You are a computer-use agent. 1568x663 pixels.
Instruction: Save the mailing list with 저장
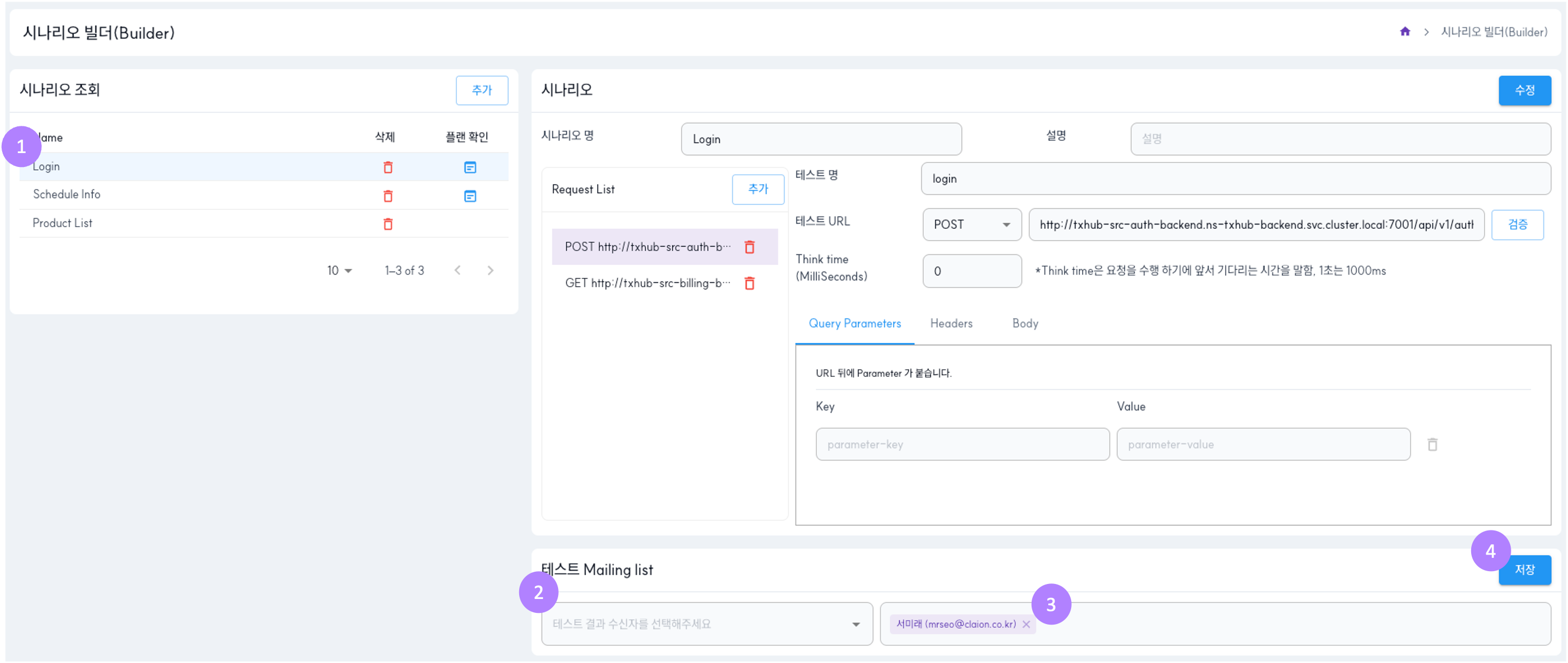[x=1524, y=570]
